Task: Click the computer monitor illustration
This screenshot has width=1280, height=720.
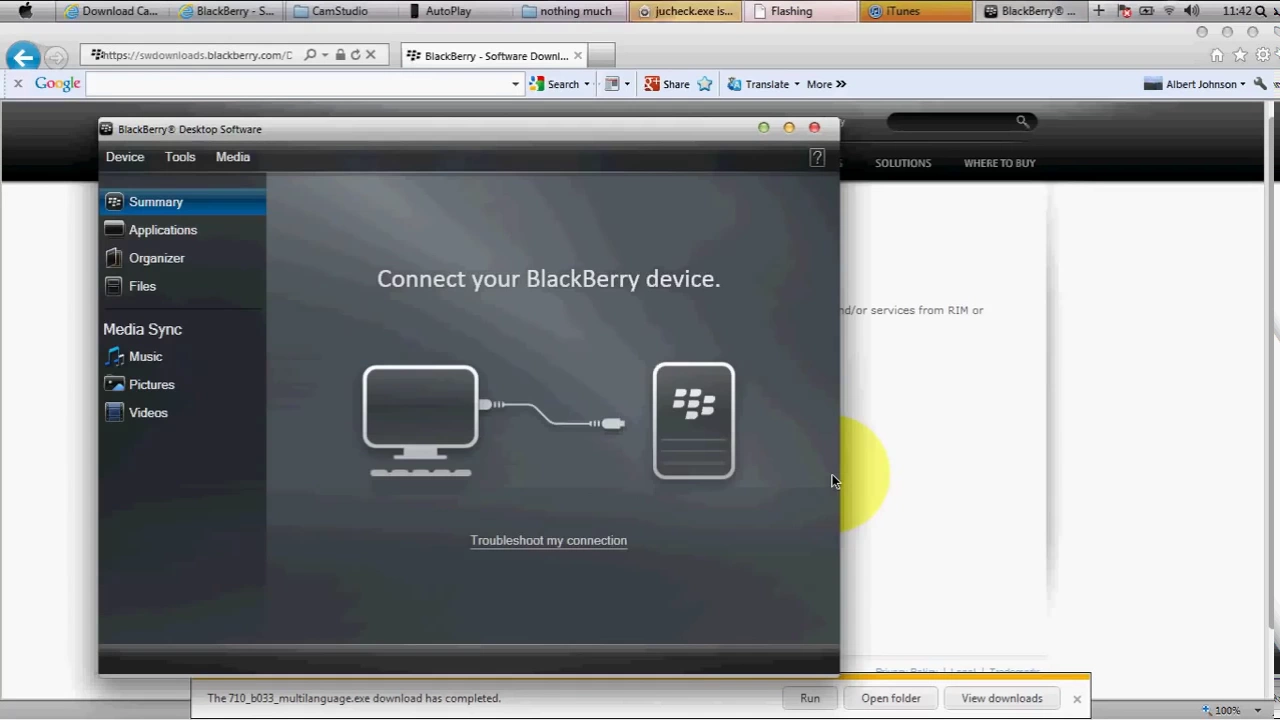Action: 420,421
